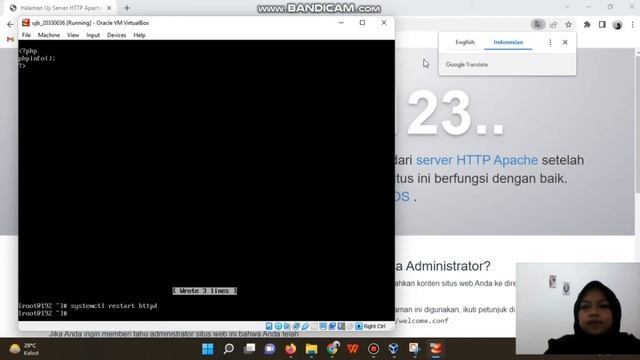Open the Machine menu in VirtualBox

(49, 35)
